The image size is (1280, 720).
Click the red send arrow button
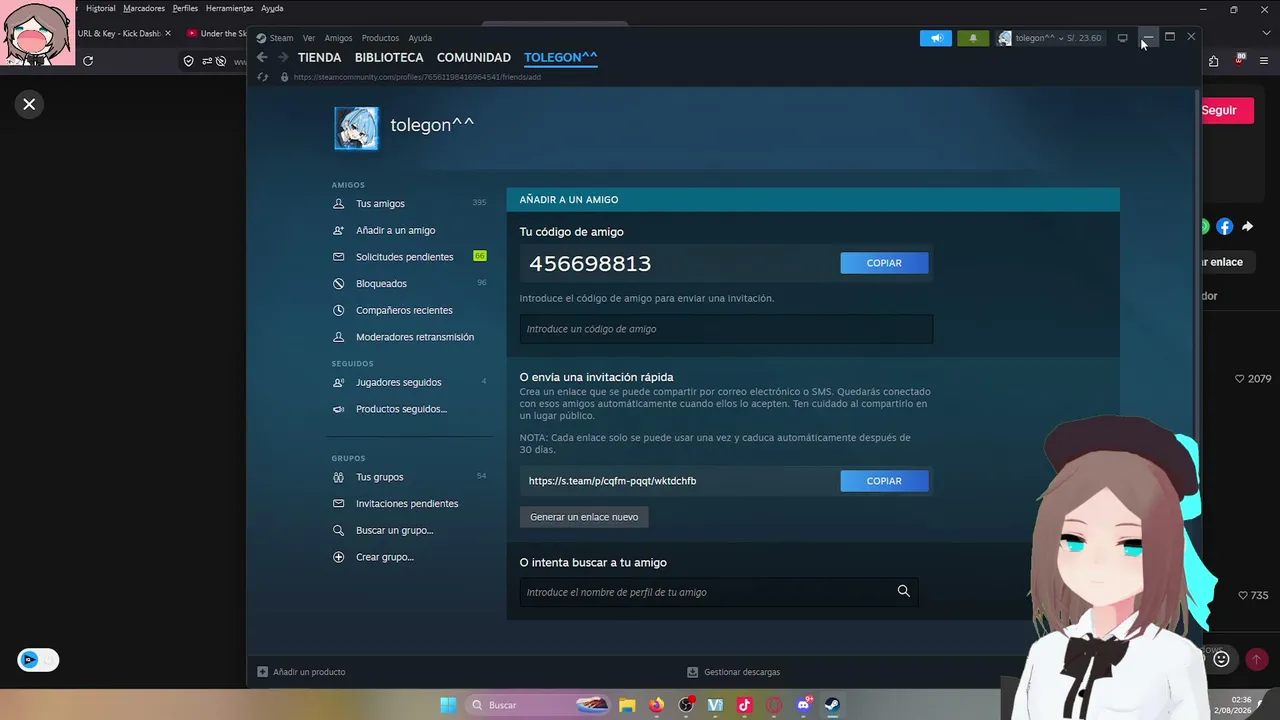coord(1256,659)
